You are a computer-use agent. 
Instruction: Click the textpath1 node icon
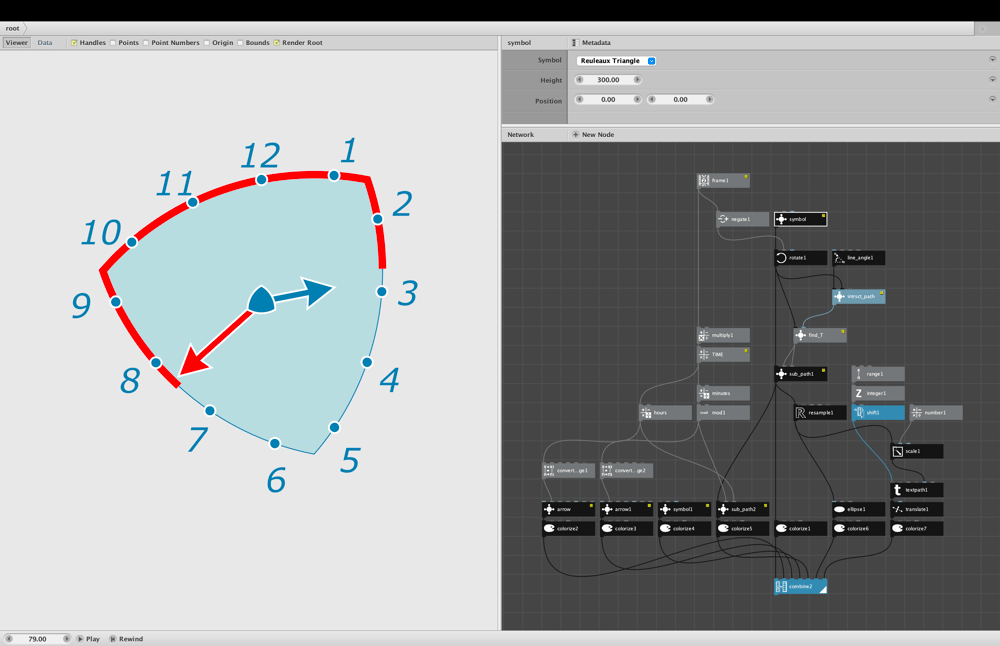click(x=897, y=490)
